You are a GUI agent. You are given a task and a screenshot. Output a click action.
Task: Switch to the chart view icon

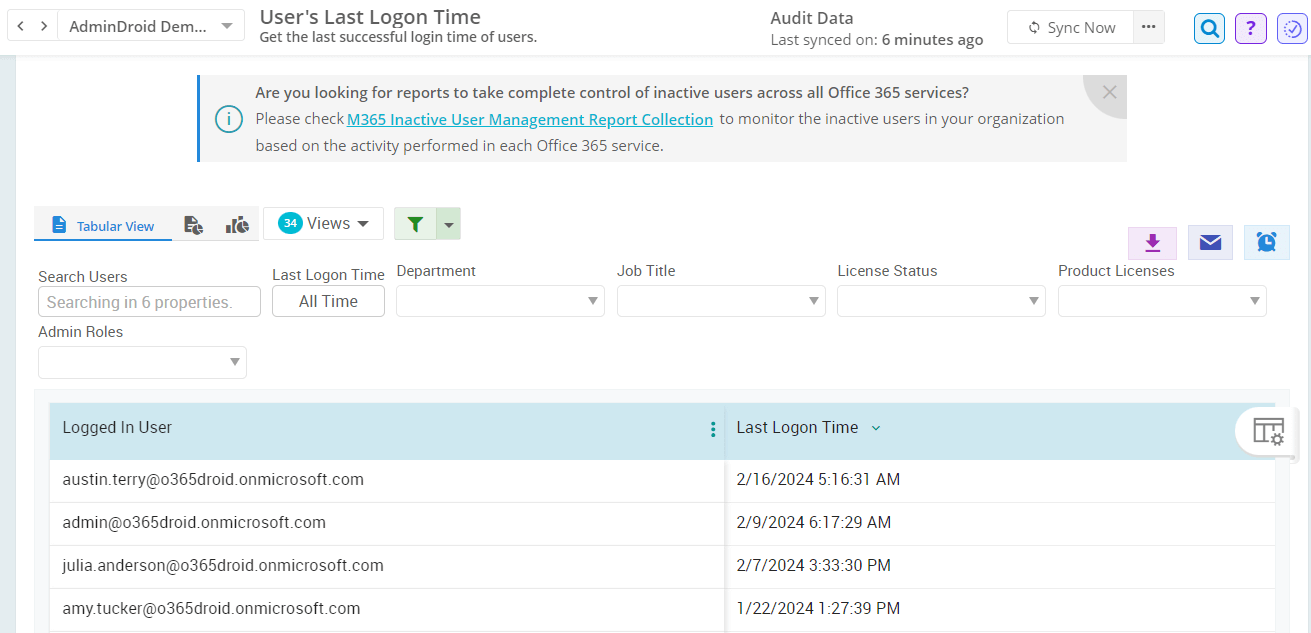tap(237, 225)
